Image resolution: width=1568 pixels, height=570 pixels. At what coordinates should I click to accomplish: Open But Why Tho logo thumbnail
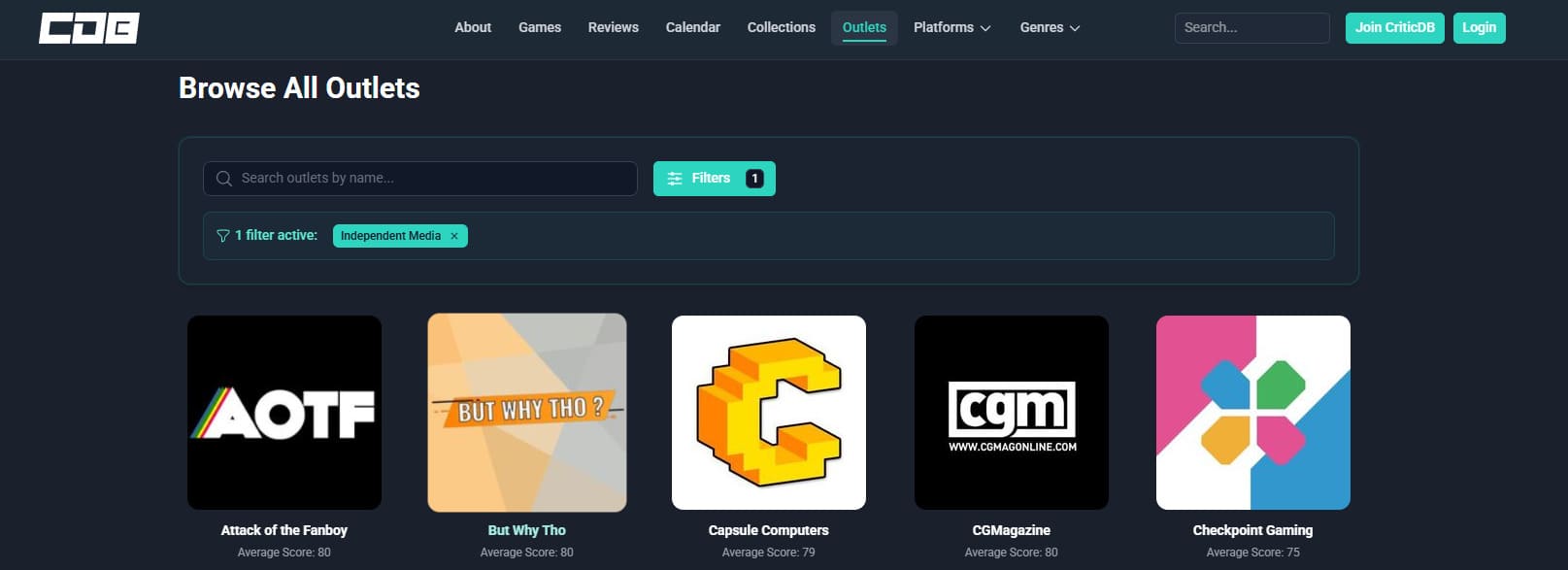click(x=527, y=413)
